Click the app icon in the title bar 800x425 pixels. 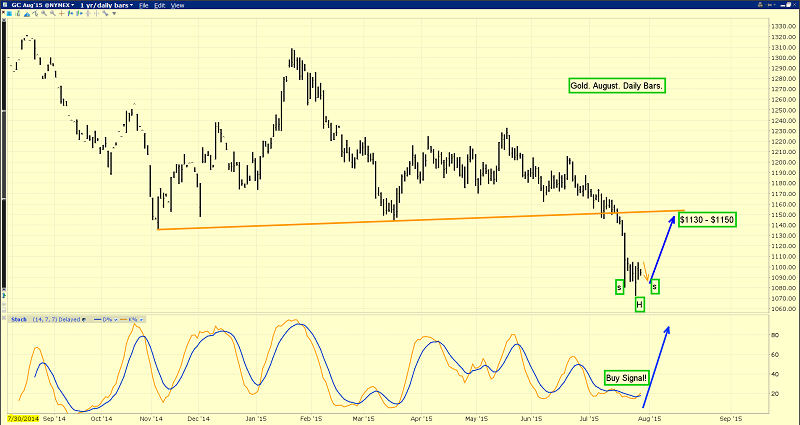point(6,6)
